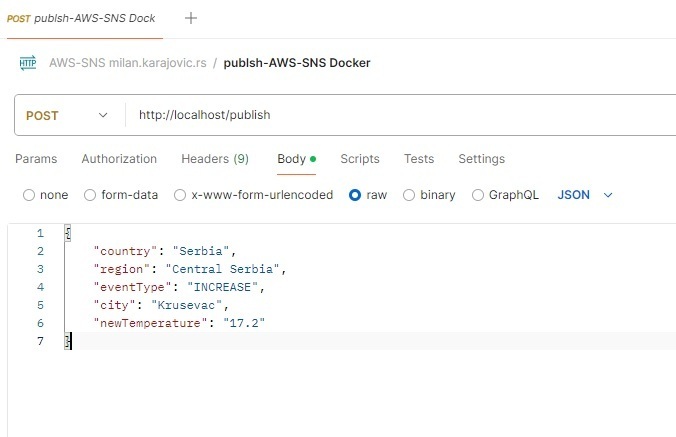The width and height of the screenshot is (676, 437).
Task: Open a new request tab with plus icon
Action: click(191, 18)
